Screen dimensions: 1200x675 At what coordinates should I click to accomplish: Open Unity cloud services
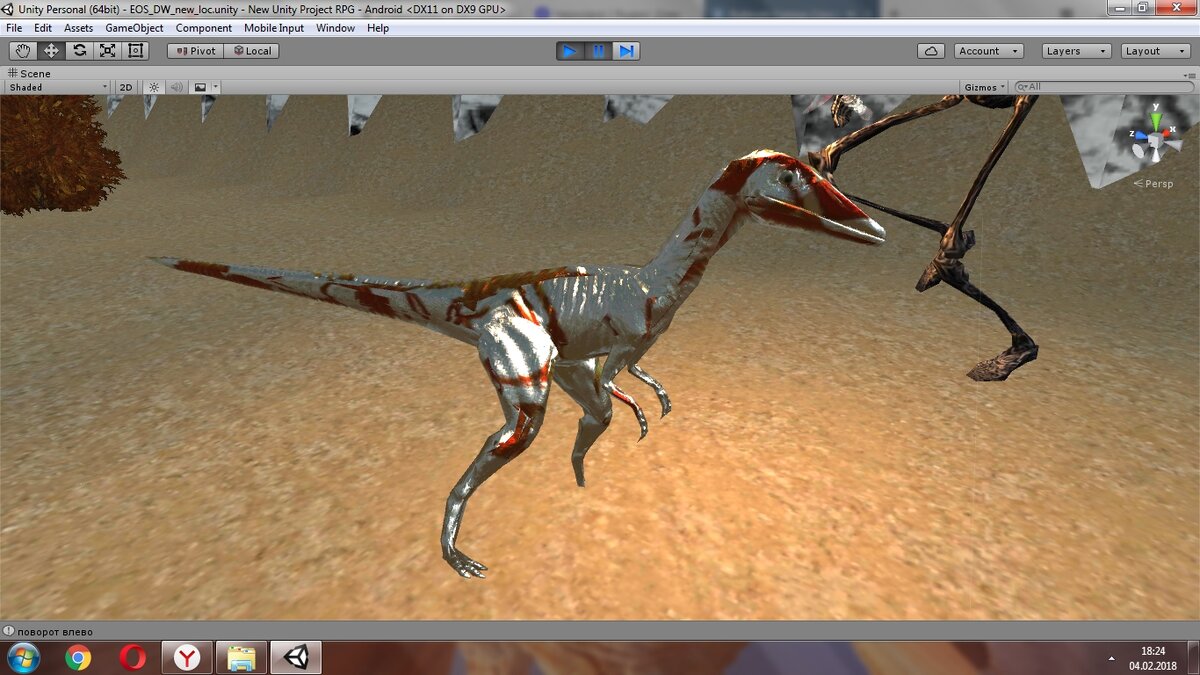pyautogui.click(x=931, y=51)
